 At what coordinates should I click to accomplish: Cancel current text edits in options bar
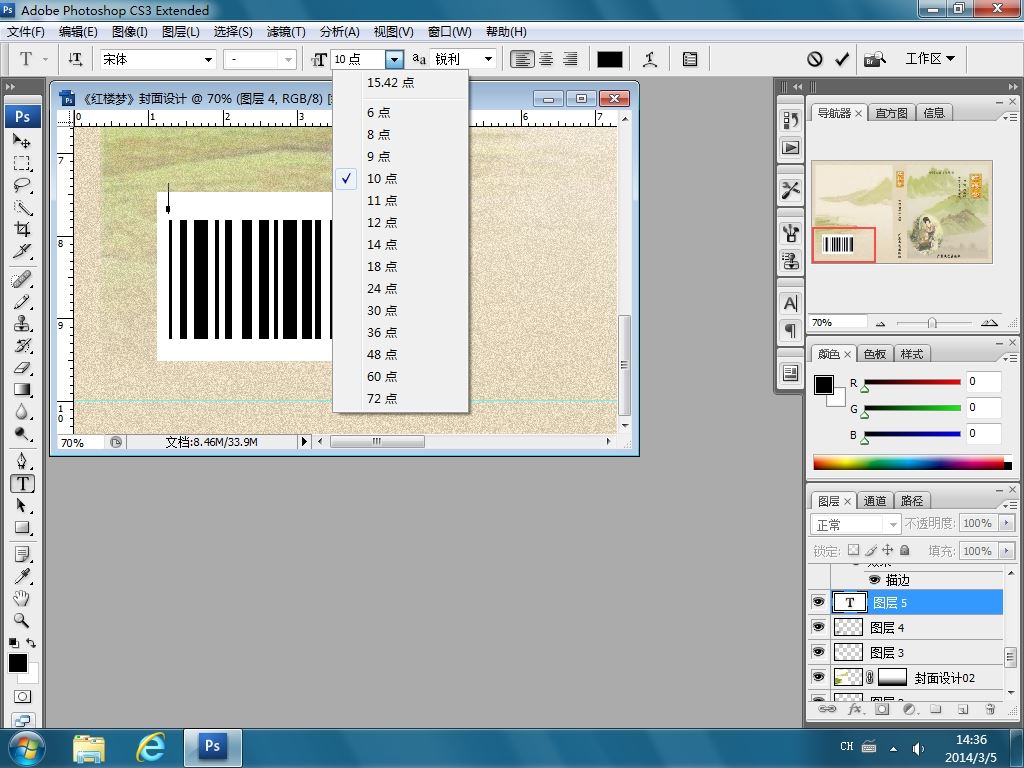(814, 59)
